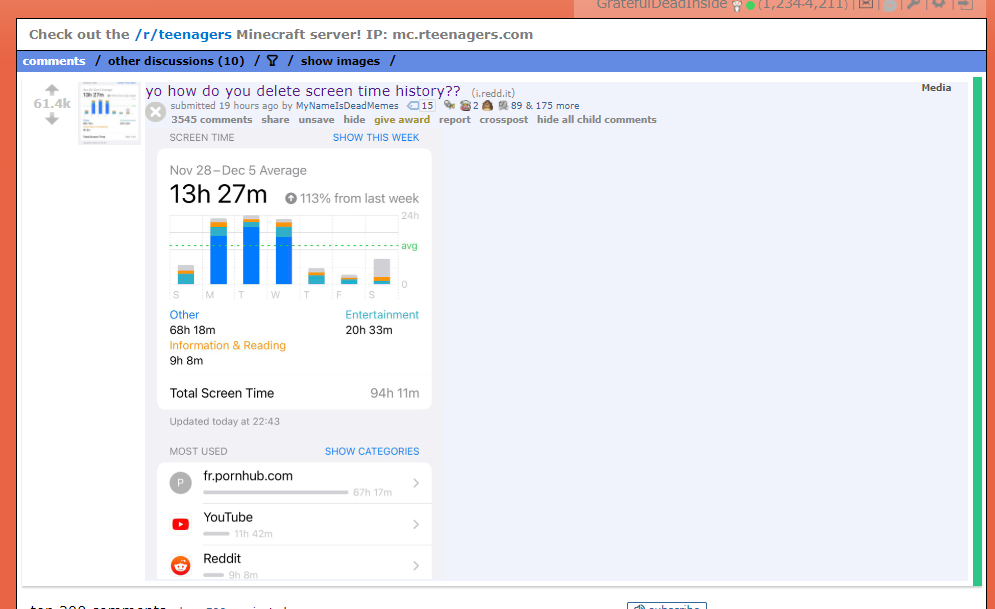Tap SHOW THIS WEEK in the screenshot
Viewport: 995px width, 609px height.
376,138
